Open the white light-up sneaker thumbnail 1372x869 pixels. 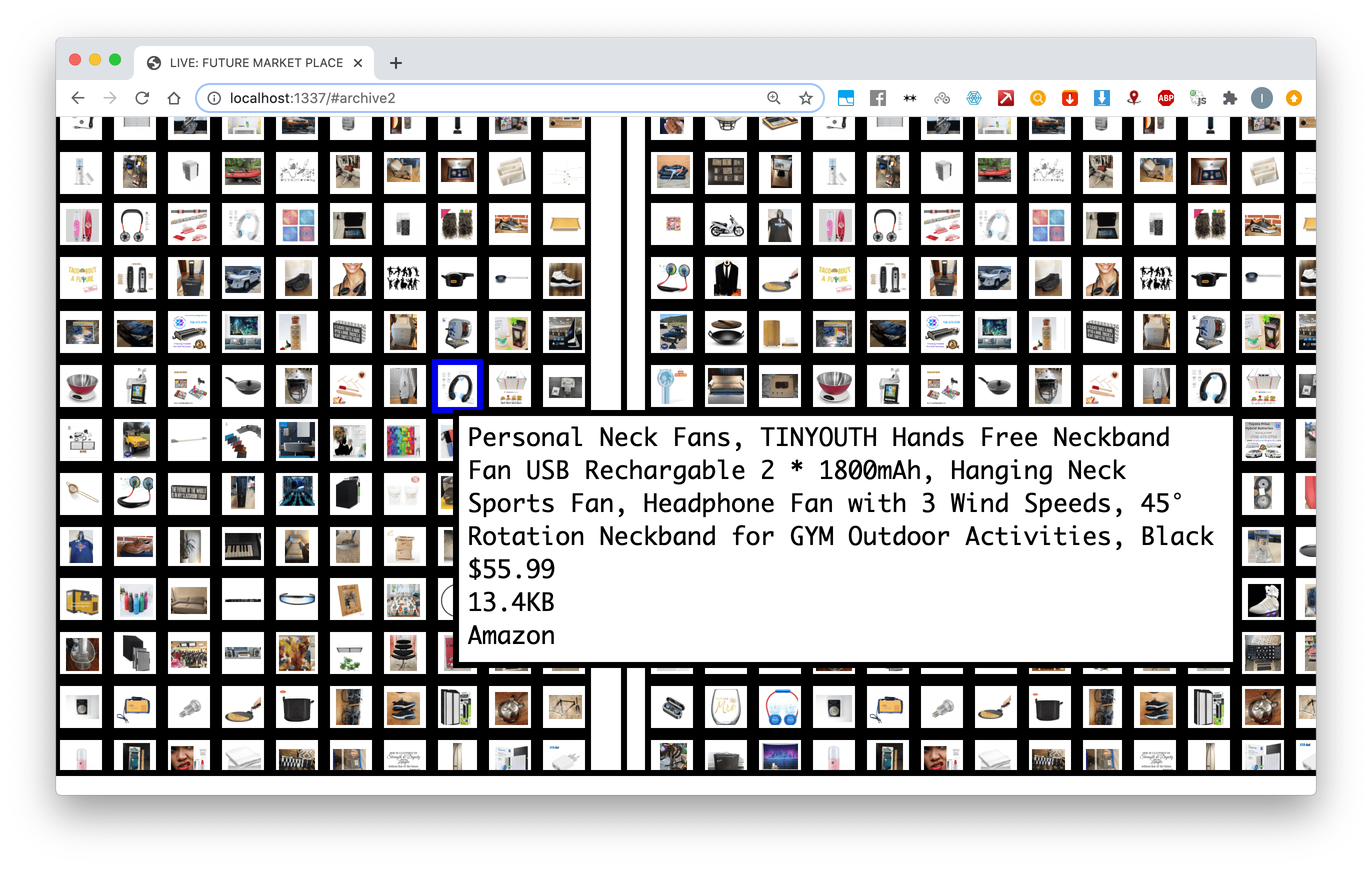click(x=1263, y=599)
